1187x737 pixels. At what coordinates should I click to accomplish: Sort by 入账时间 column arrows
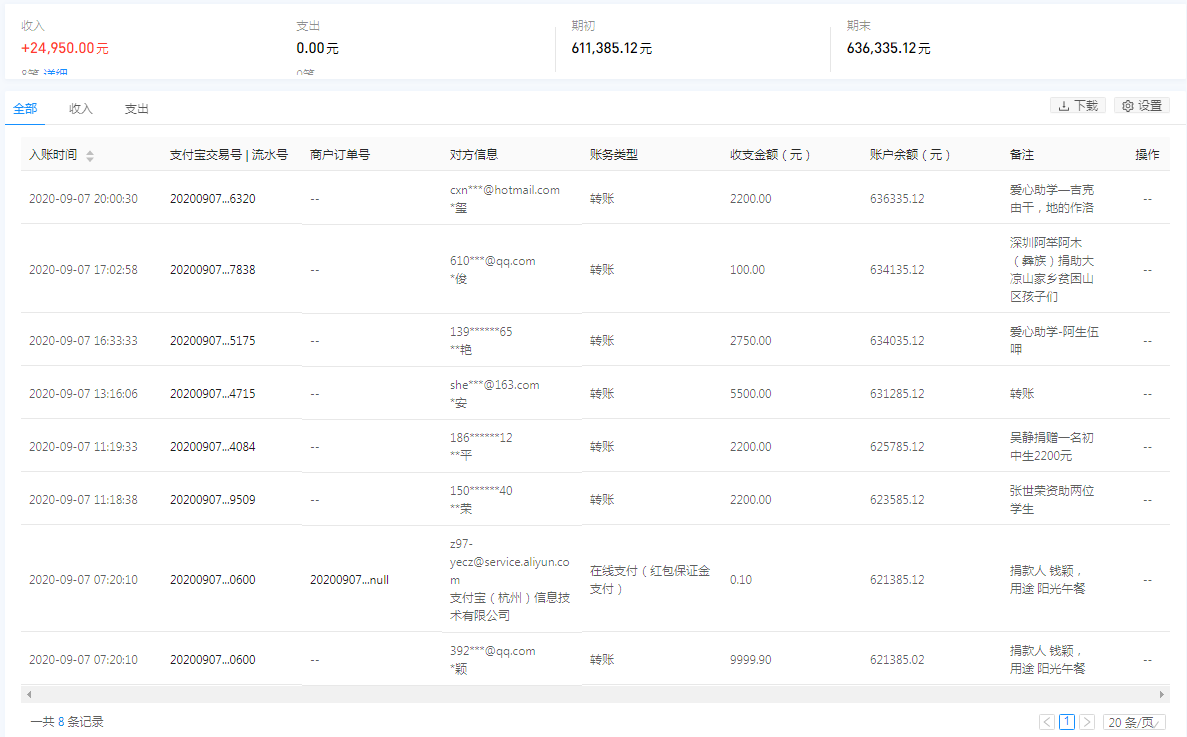click(x=90, y=156)
